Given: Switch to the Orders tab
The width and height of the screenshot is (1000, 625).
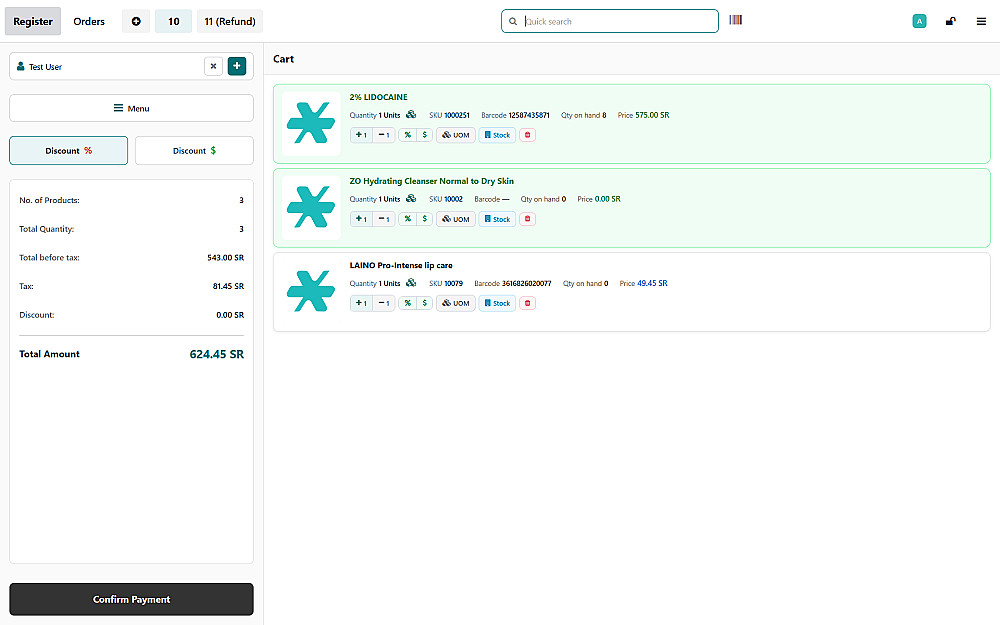Looking at the screenshot, I should point(89,21).
